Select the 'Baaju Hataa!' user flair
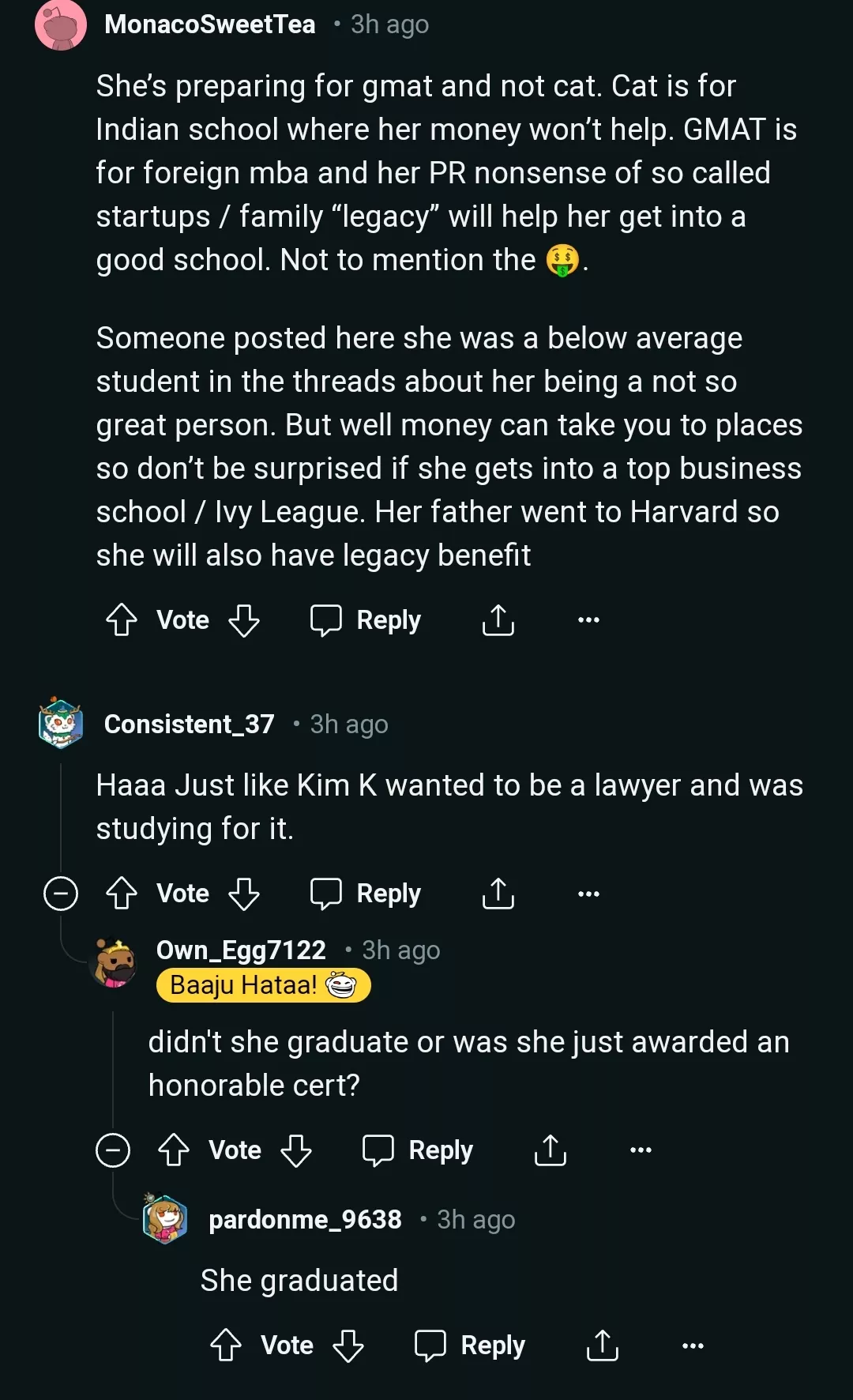The image size is (853, 1400). tap(263, 984)
